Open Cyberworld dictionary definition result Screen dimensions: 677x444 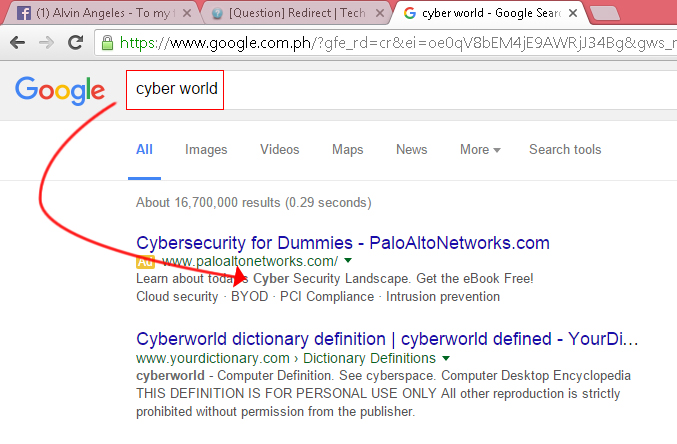pos(387,339)
